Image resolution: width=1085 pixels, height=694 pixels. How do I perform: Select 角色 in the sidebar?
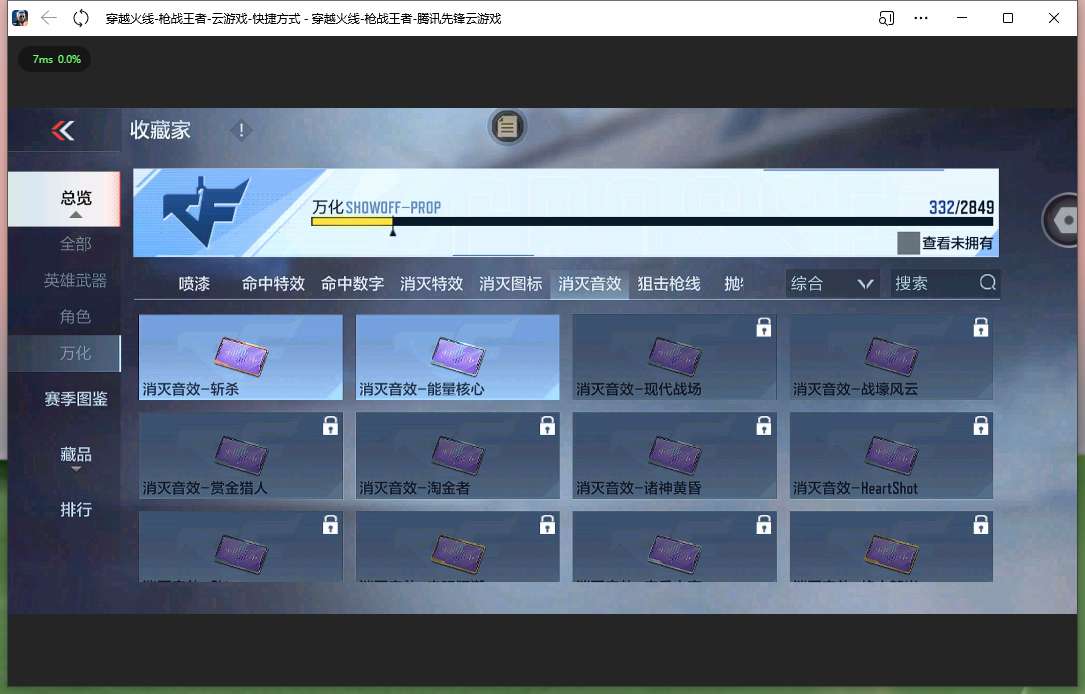75,316
